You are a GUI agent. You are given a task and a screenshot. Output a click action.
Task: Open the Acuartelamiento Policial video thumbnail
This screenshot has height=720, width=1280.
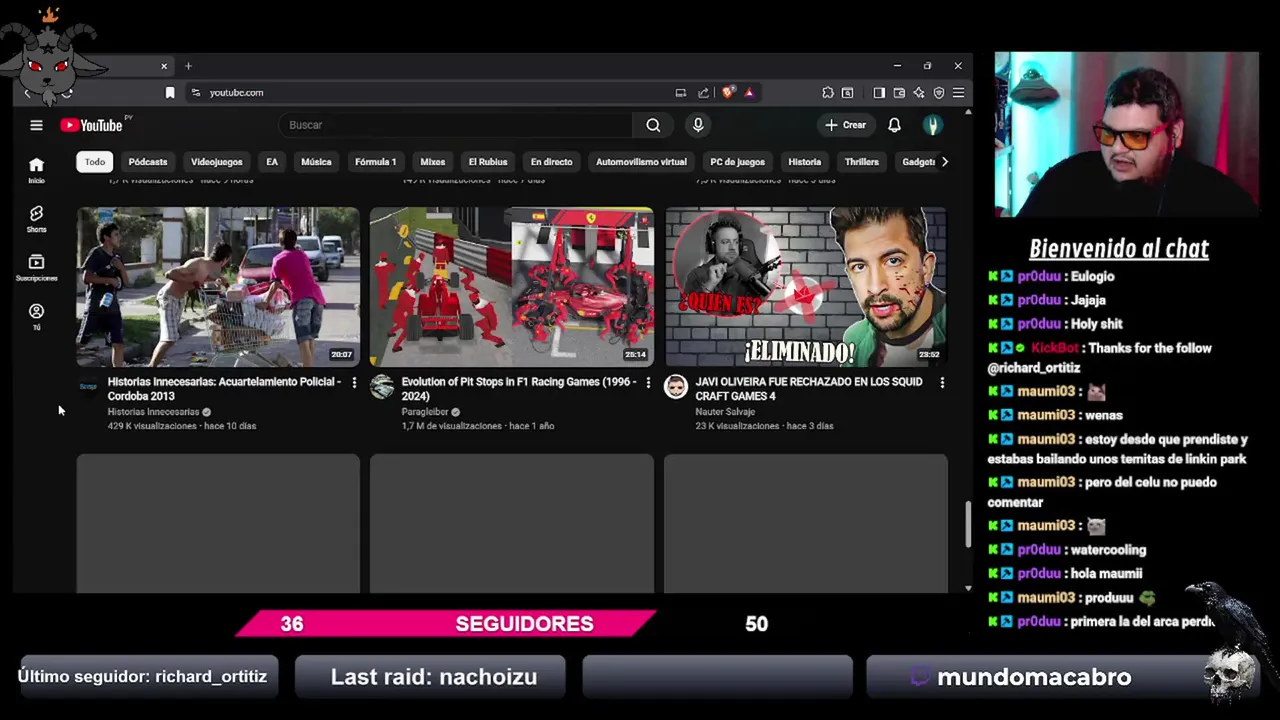(218, 287)
